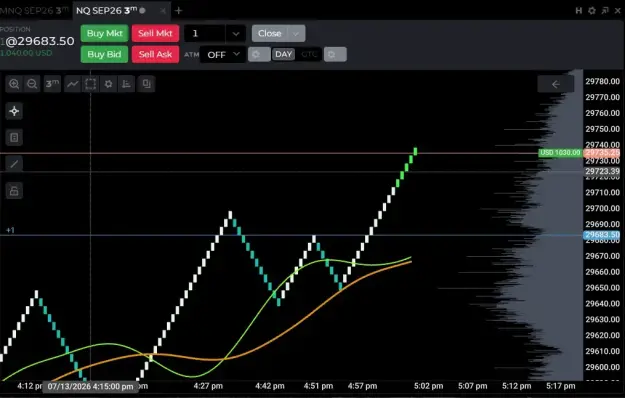Open the chart style line icon
The width and height of the screenshot is (625, 398).
[73, 84]
